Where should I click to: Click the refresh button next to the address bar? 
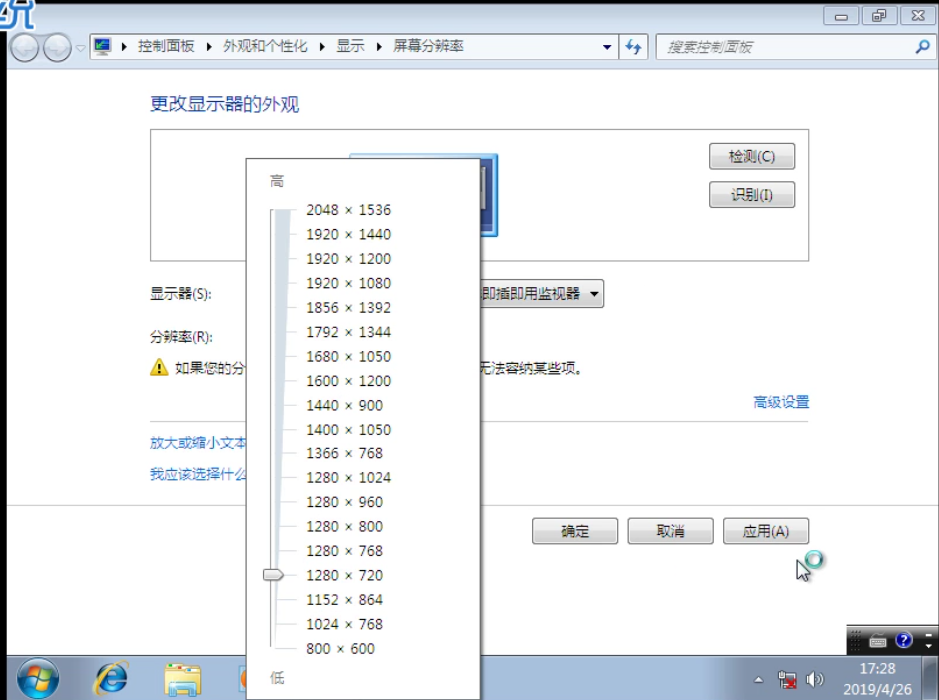coord(633,47)
